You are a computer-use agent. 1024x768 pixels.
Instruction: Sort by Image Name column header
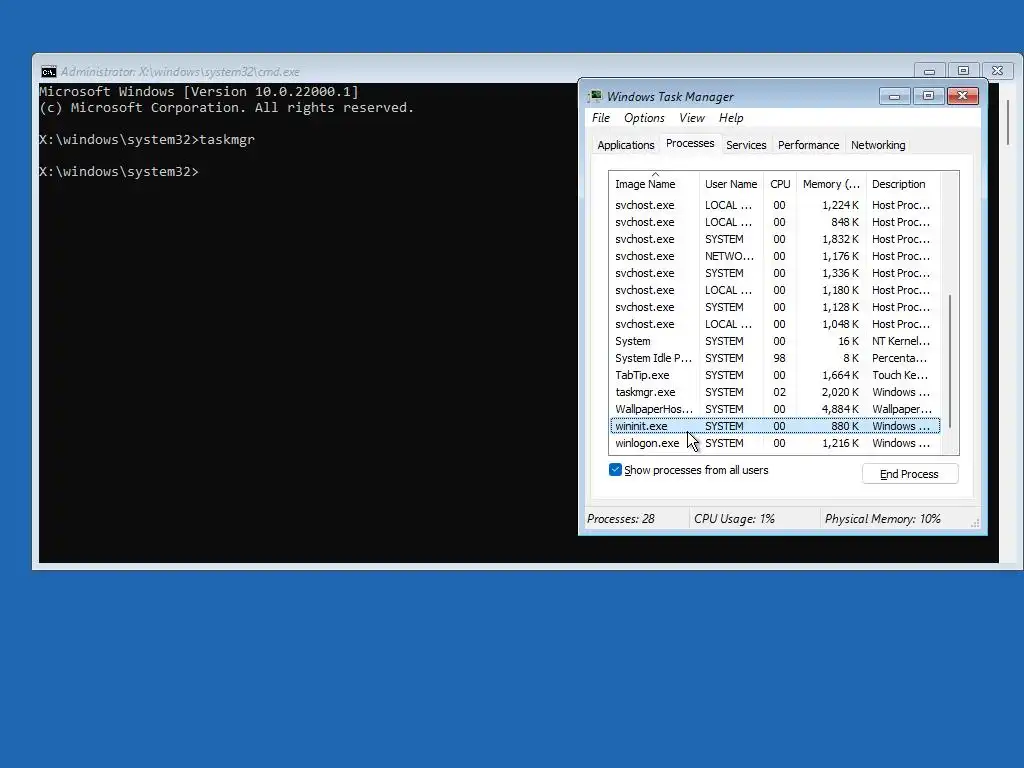tap(654, 184)
